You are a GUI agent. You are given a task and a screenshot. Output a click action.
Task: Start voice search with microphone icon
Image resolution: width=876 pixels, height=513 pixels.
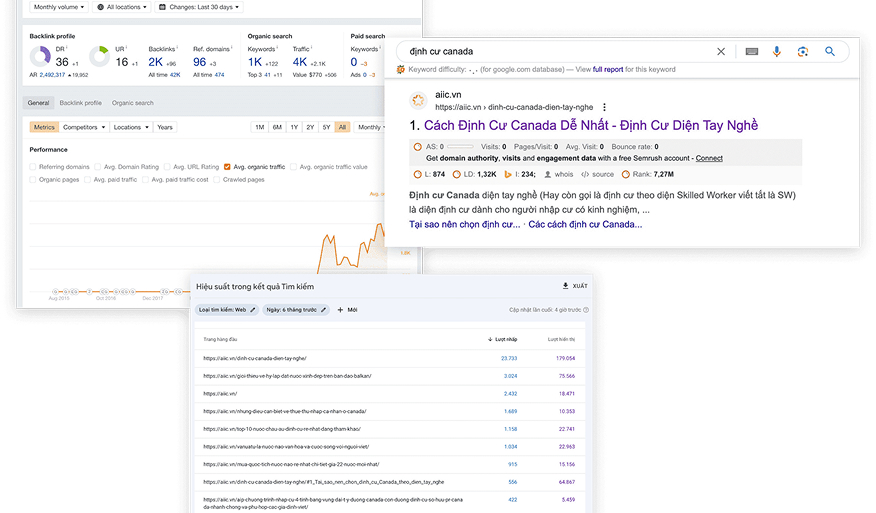tap(777, 51)
